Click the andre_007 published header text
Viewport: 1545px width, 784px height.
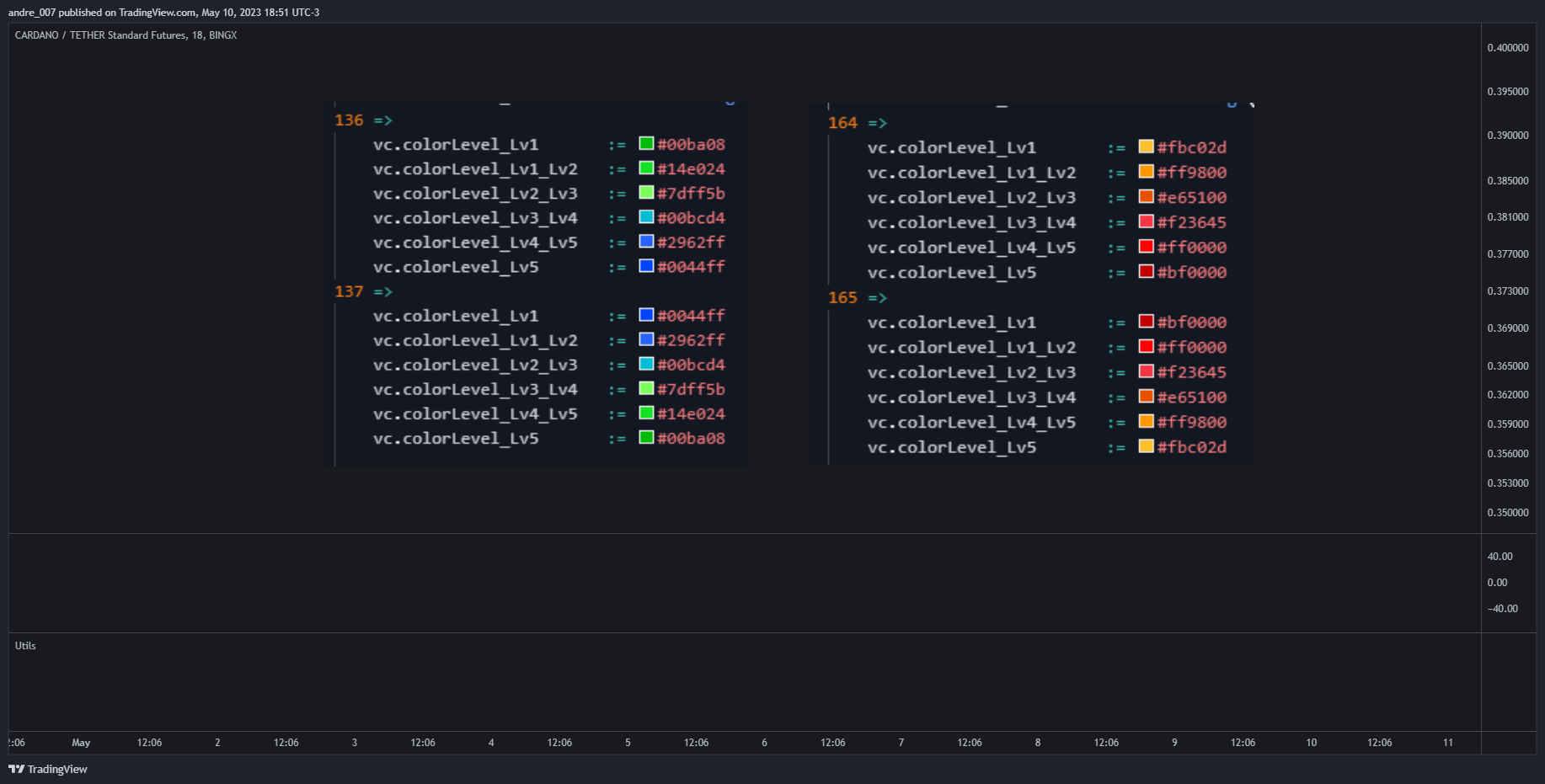point(163,13)
